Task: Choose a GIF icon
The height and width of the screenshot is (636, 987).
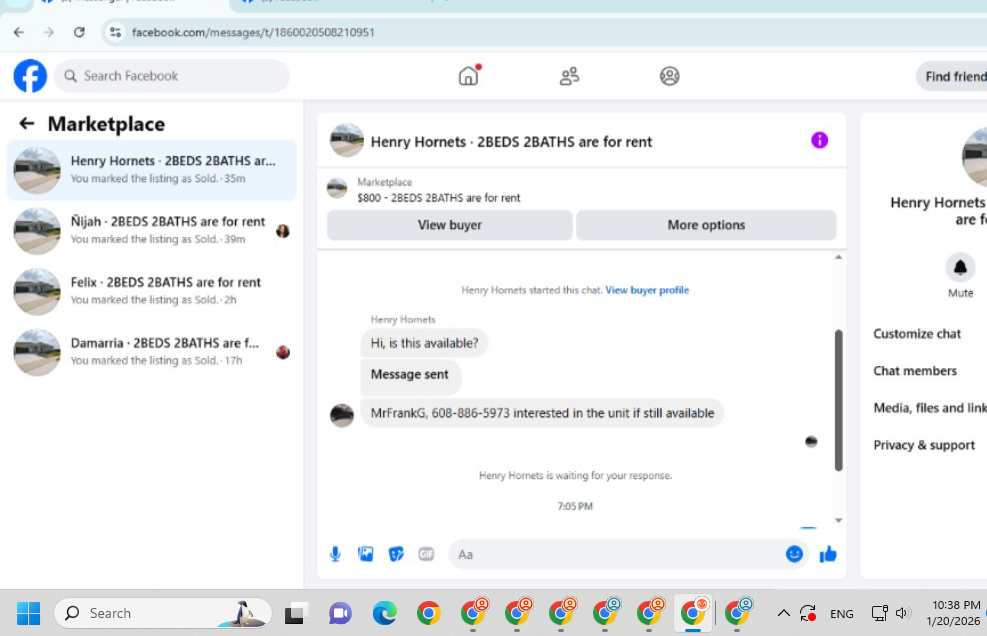Action: (426, 554)
